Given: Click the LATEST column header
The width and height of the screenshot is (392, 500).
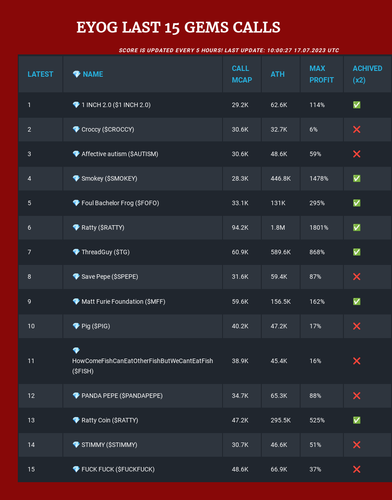Looking at the screenshot, I should click(40, 74).
